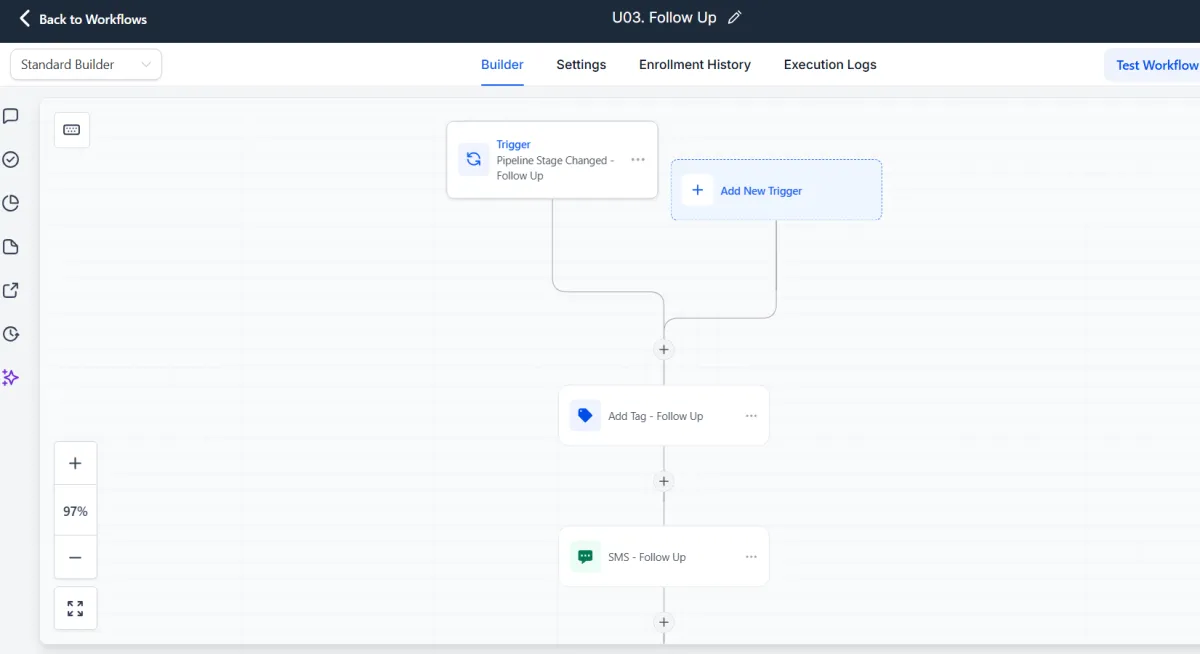The width and height of the screenshot is (1200, 654).
Task: Open the comments icon in left sidebar
Action: (11, 116)
